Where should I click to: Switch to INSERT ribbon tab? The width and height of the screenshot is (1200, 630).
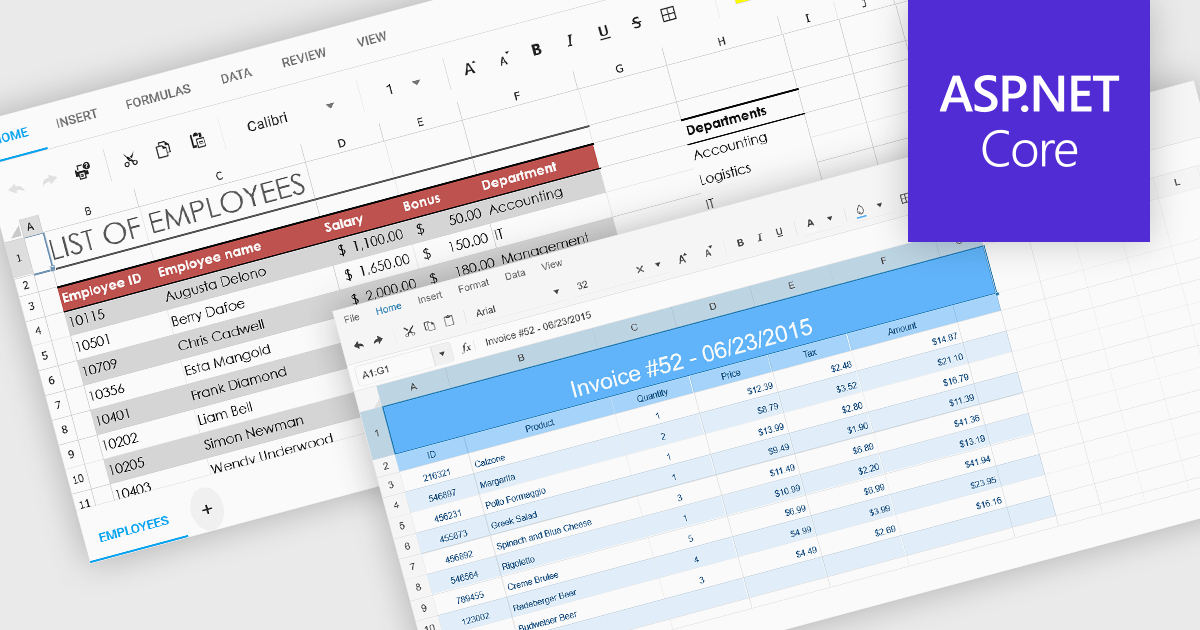pyautogui.click(x=76, y=117)
